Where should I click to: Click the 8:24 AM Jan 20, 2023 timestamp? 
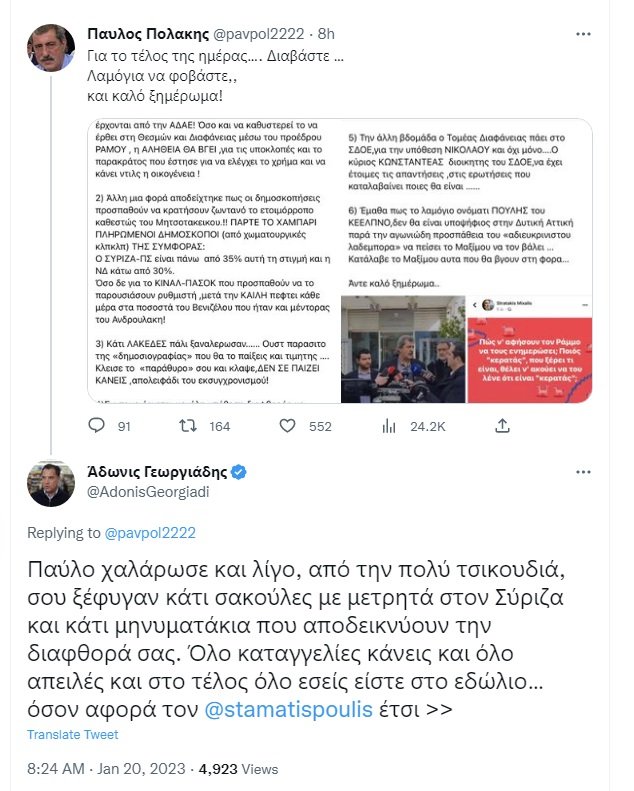pyautogui.click(x=106, y=769)
